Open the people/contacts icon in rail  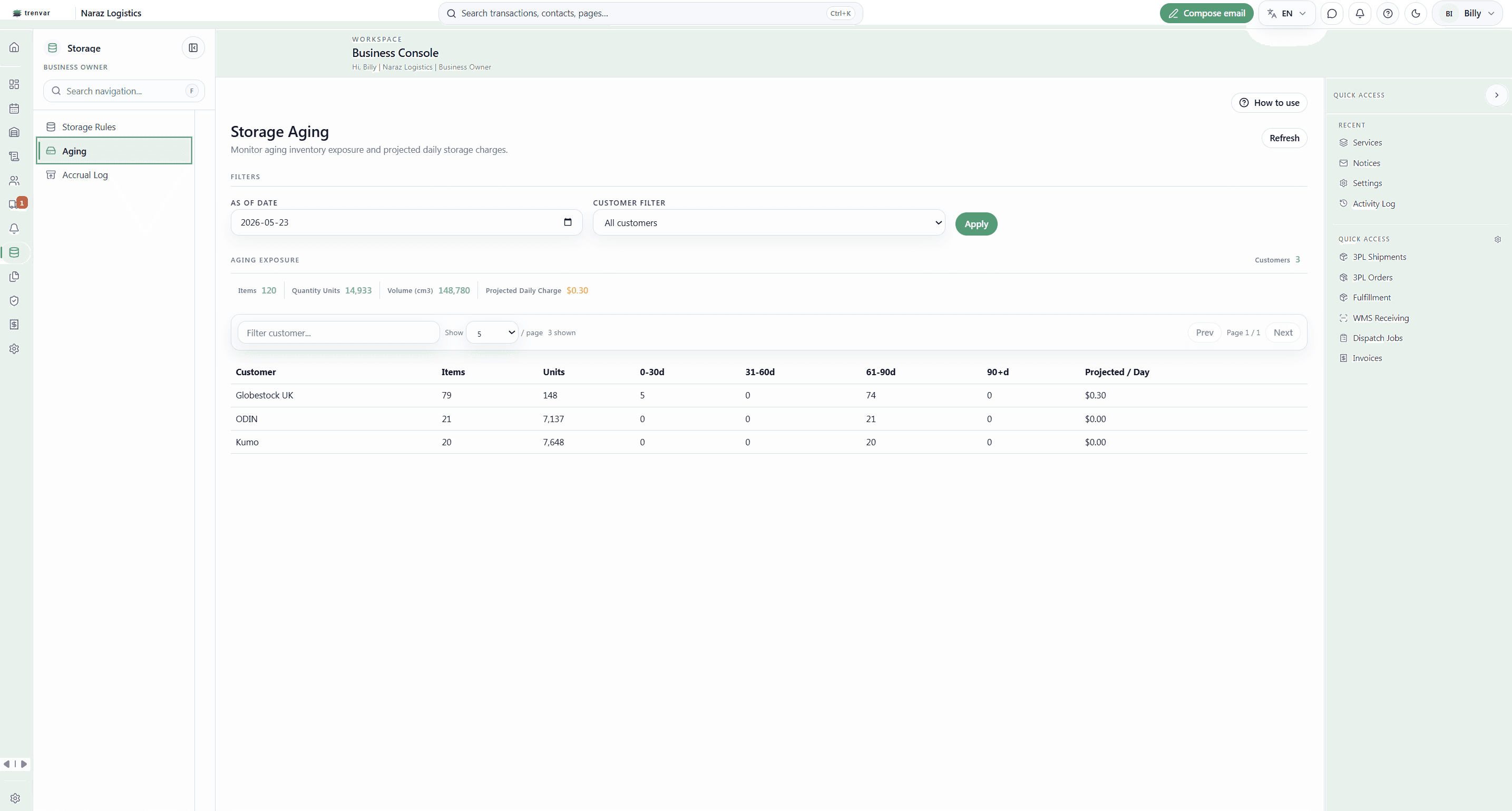click(x=14, y=181)
